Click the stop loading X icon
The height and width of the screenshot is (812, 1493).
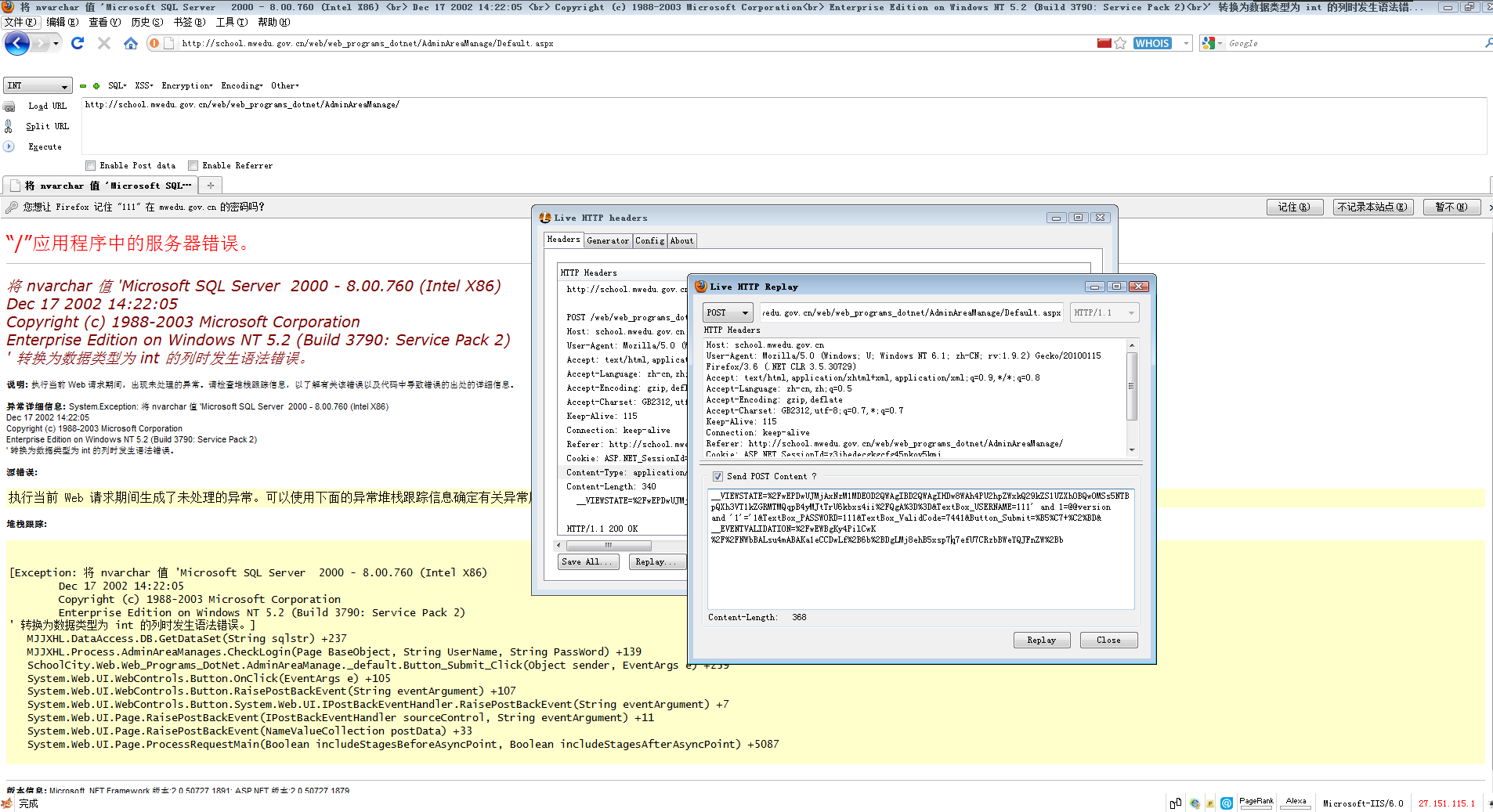103,43
